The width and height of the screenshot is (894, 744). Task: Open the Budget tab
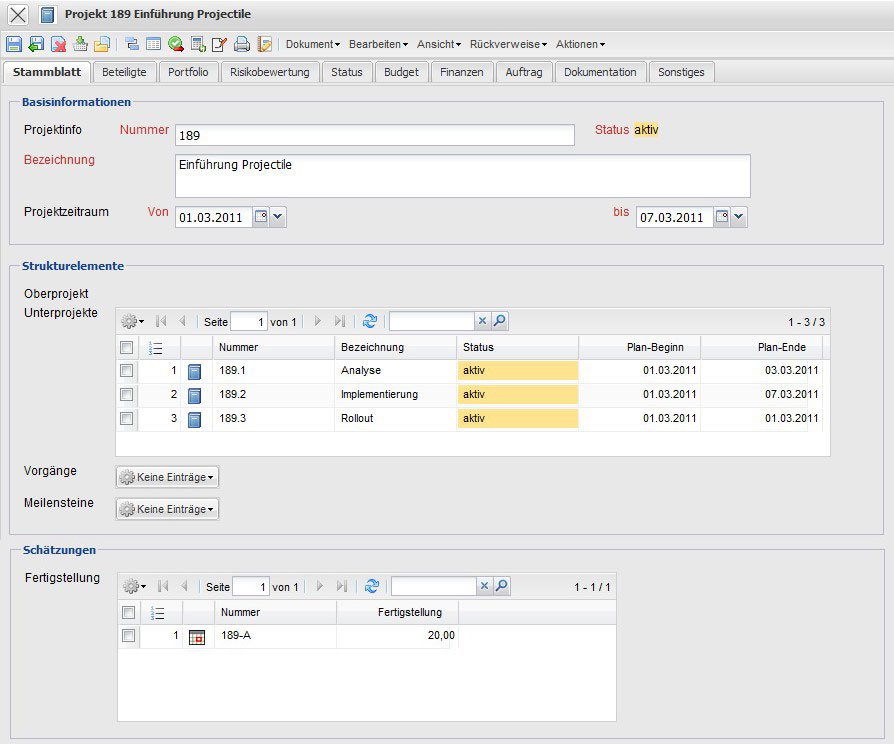[401, 72]
